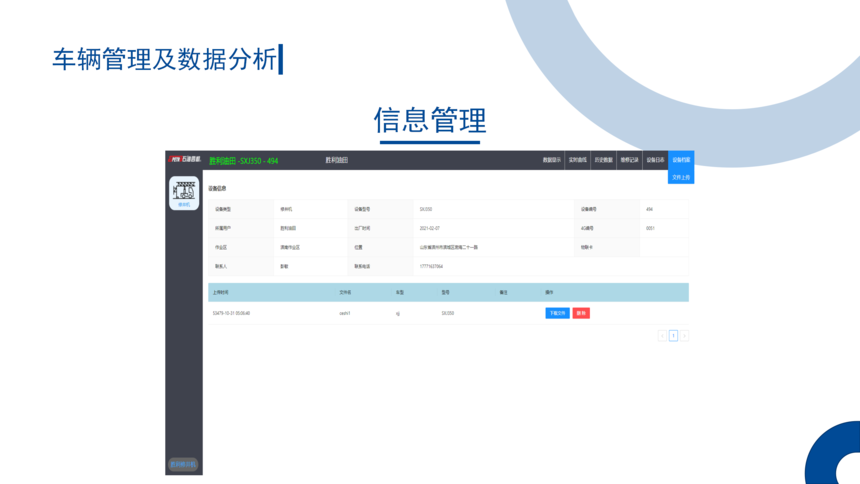The height and width of the screenshot is (484, 860).
Task: Click the file name ceshi1
Action: pos(344,313)
